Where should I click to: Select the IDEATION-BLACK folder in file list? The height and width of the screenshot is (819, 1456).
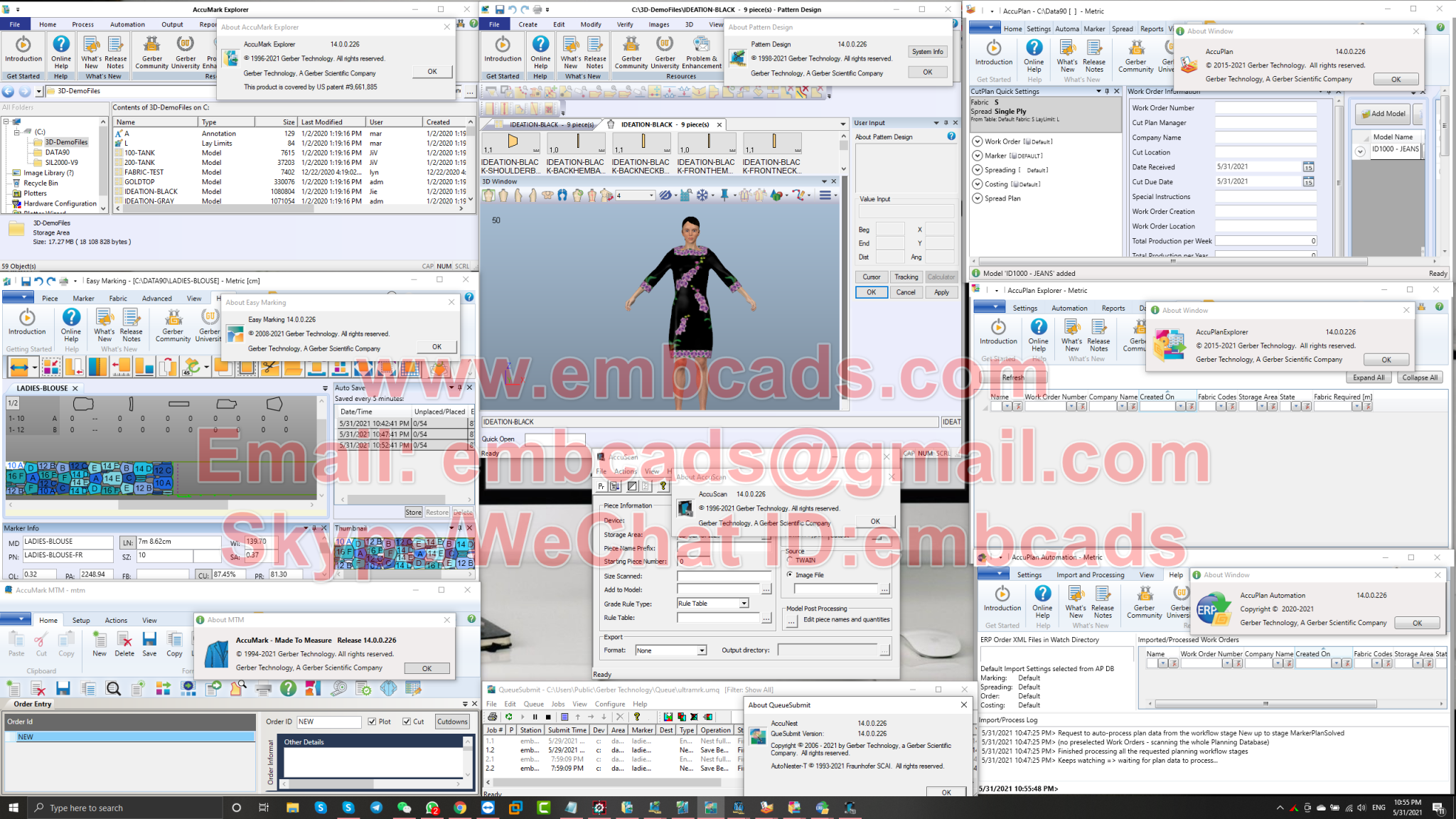click(x=151, y=191)
